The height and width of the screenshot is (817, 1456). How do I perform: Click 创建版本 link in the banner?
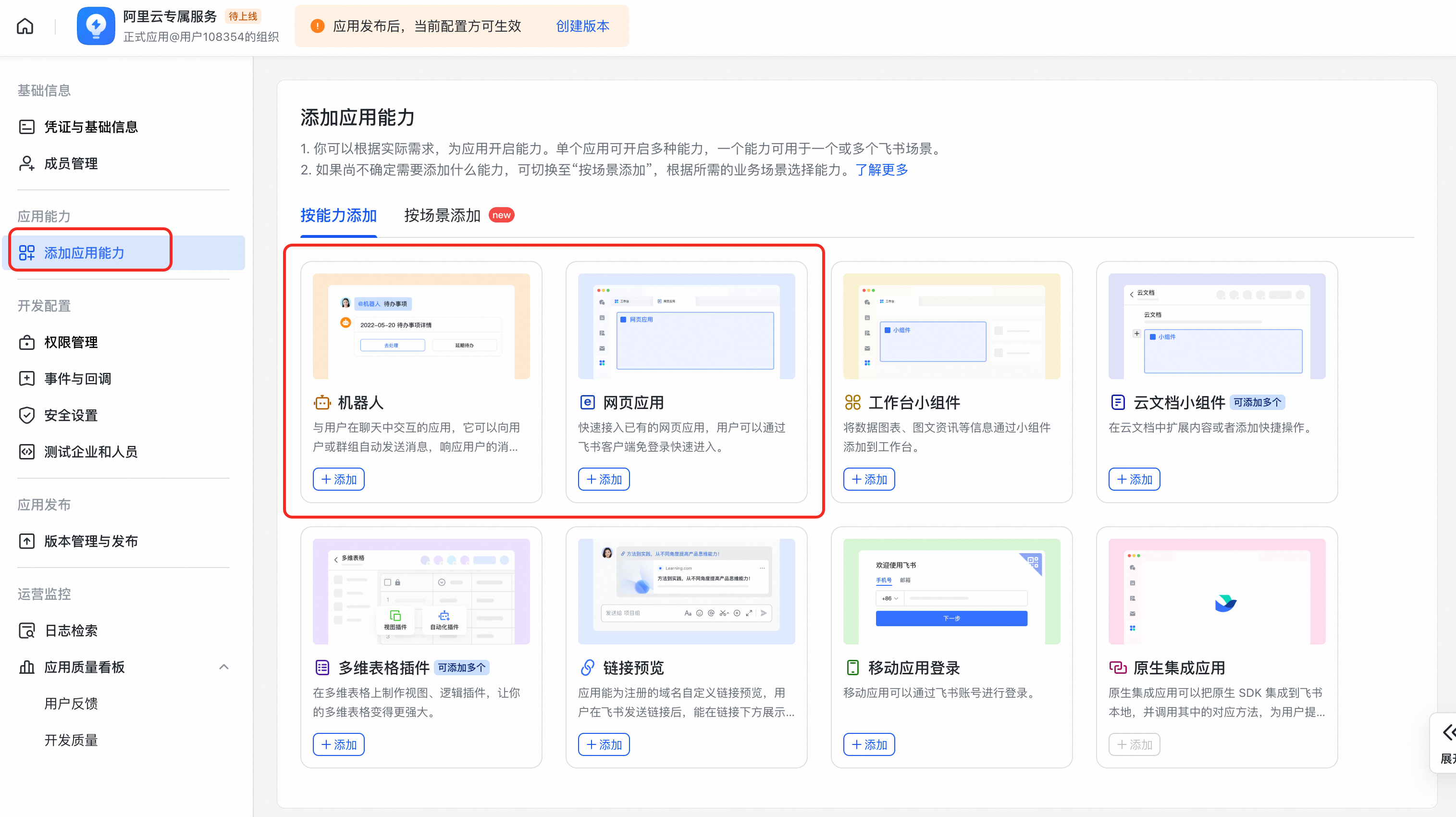582,26
